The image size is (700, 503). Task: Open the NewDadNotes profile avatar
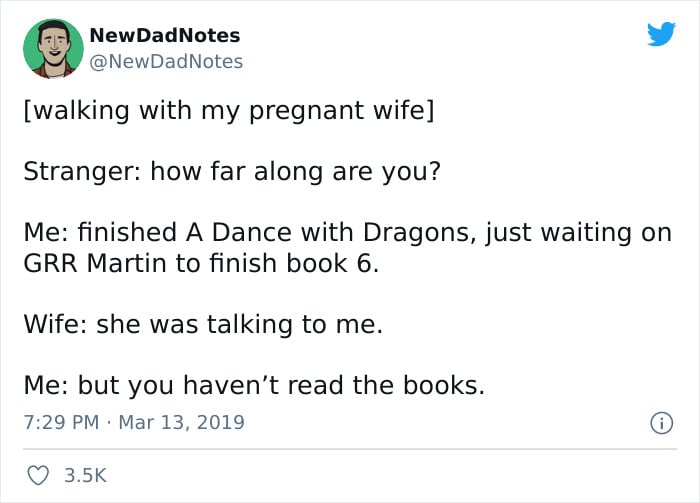pos(54,49)
